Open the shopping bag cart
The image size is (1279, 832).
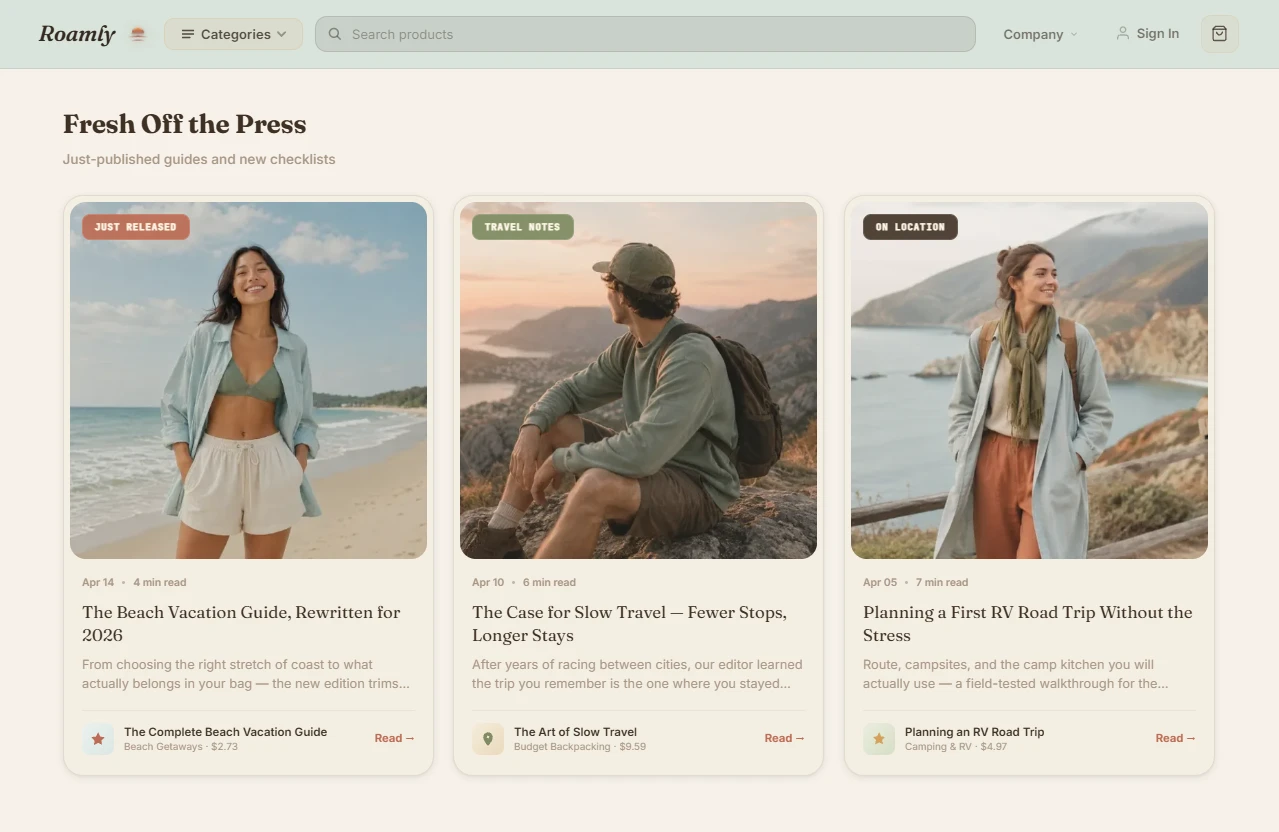tap(1219, 34)
